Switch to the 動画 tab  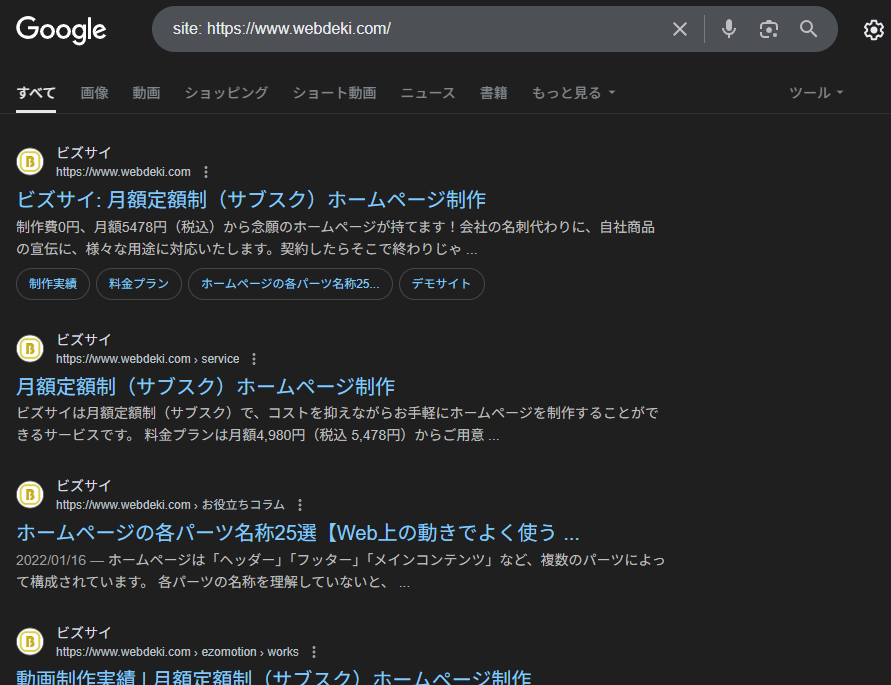pyautogui.click(x=146, y=93)
